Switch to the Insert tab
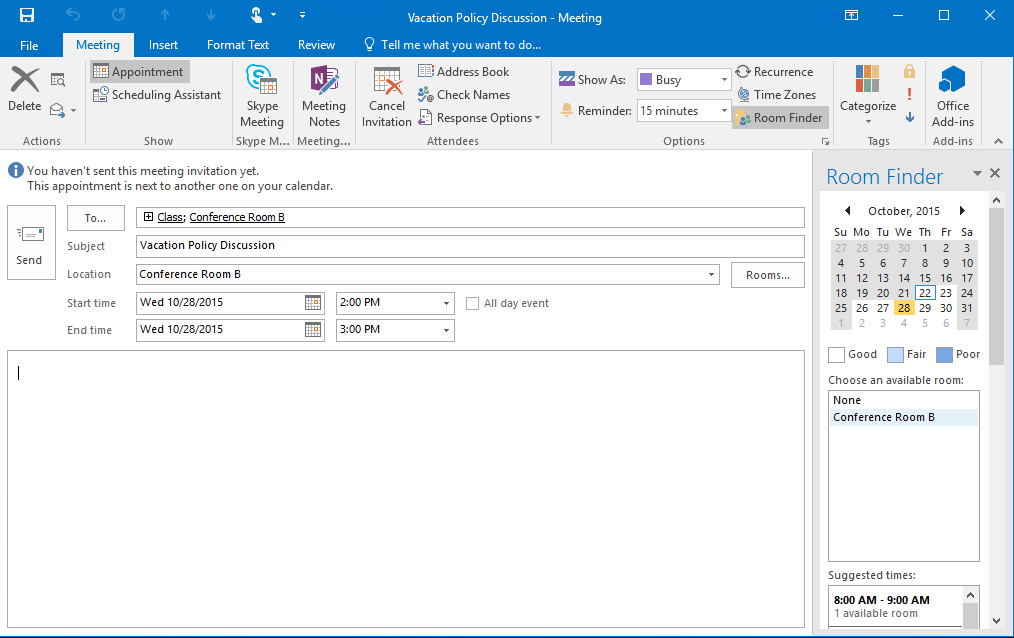The height and width of the screenshot is (638, 1014). point(163,45)
